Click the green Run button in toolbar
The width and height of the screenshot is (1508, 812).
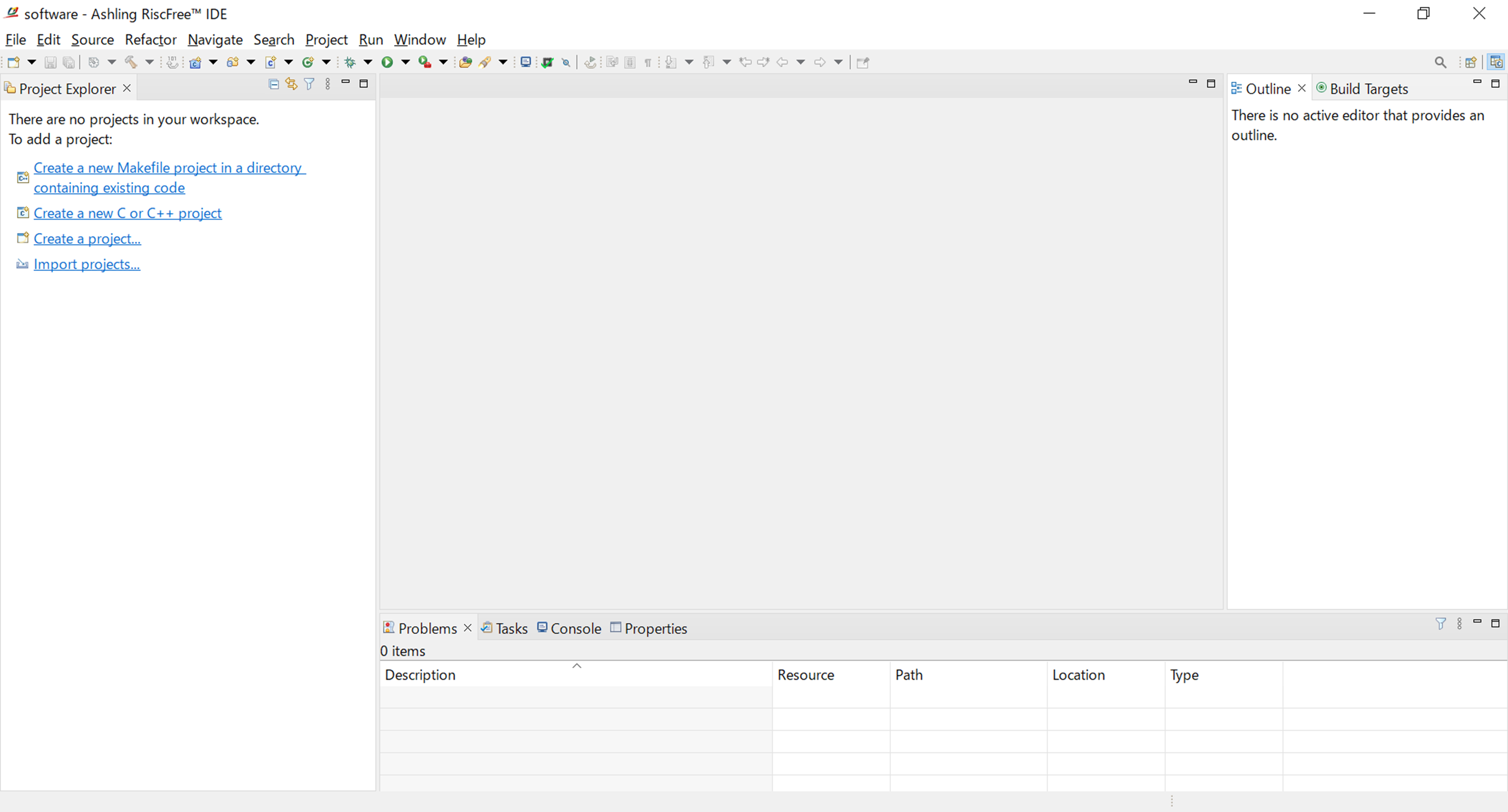[x=387, y=62]
